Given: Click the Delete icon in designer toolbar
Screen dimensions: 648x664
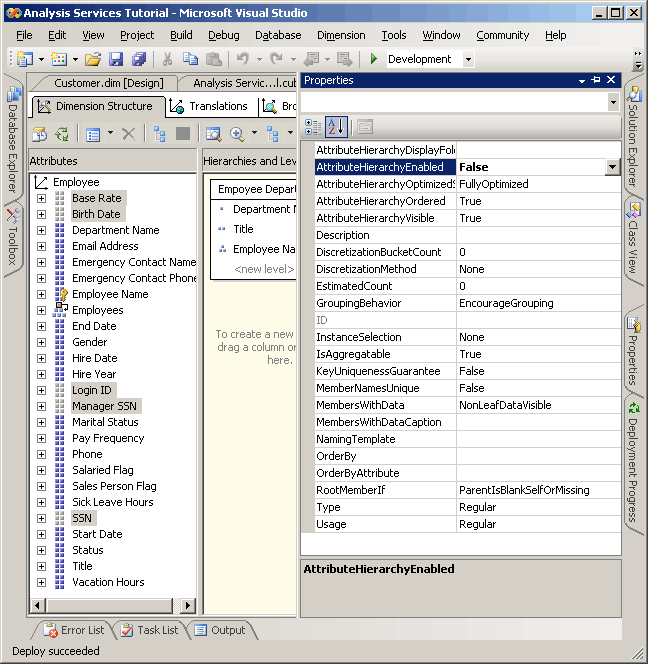Looking at the screenshot, I should [128, 134].
